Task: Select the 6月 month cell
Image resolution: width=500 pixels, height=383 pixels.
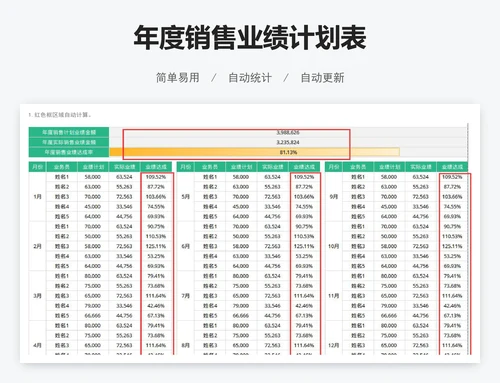Action: pyautogui.click(x=185, y=246)
